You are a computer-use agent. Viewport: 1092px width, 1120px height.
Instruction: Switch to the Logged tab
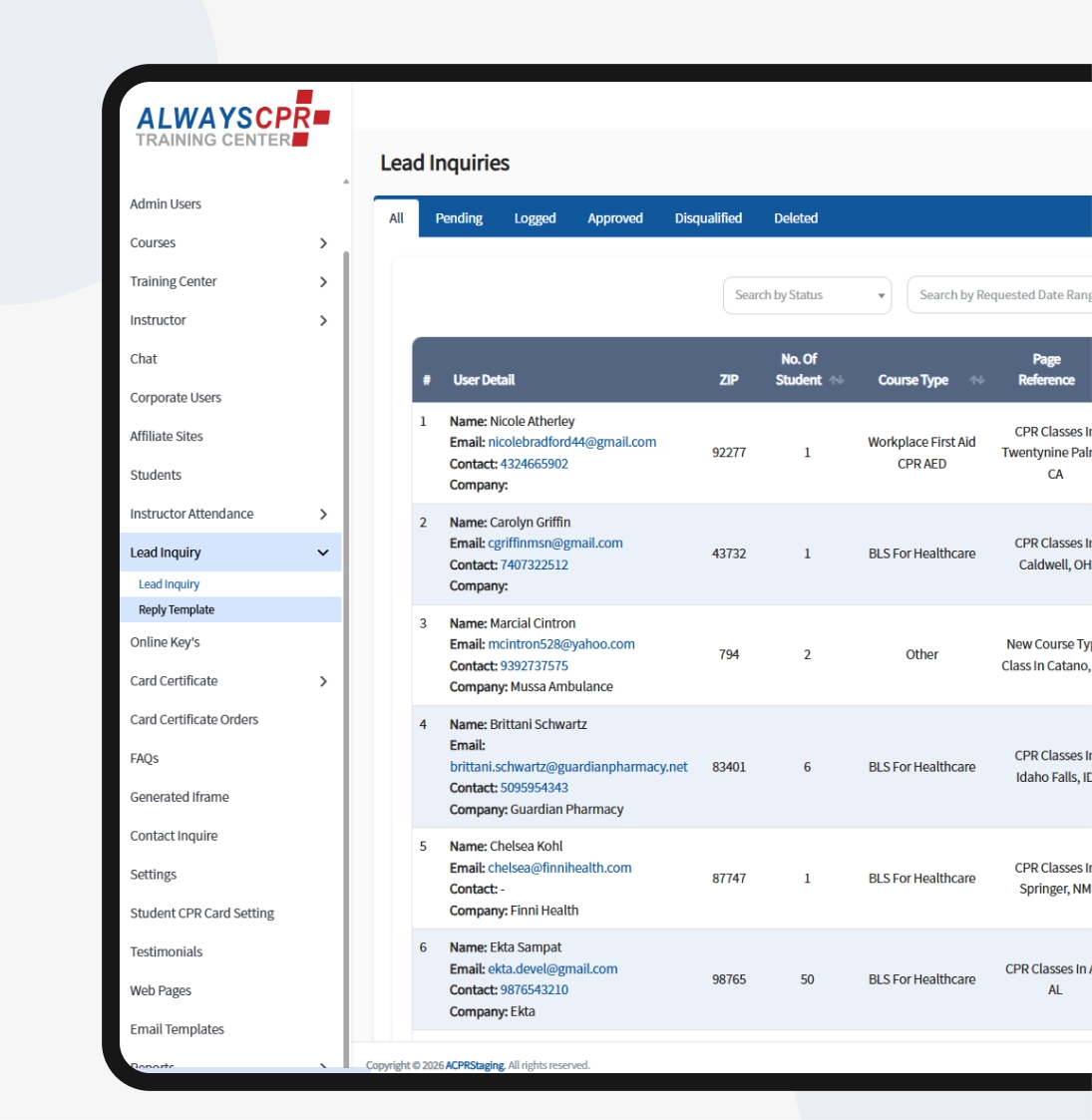(535, 217)
